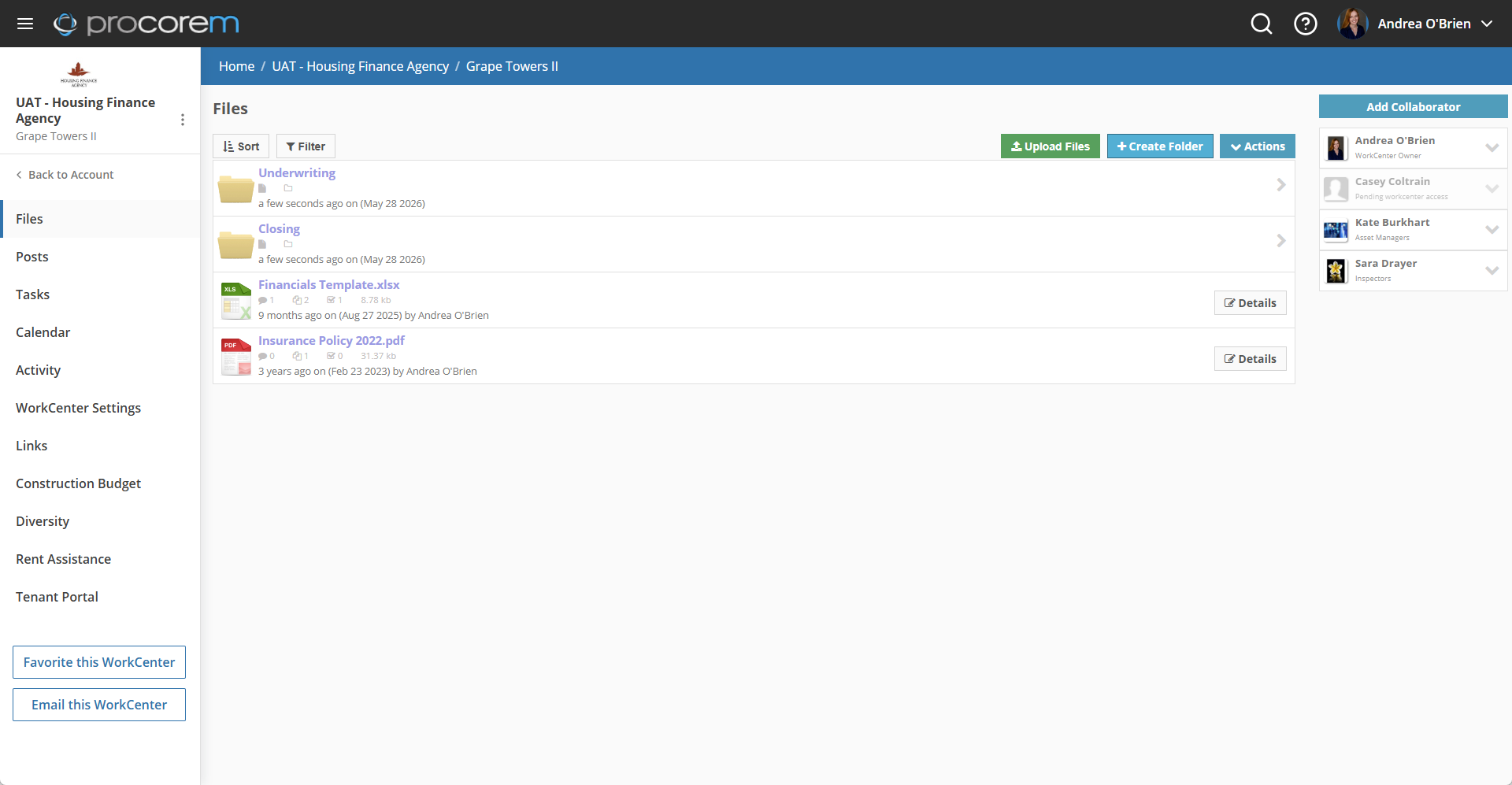Click Add Collaborator button
This screenshot has height=785, width=1512.
(x=1413, y=106)
